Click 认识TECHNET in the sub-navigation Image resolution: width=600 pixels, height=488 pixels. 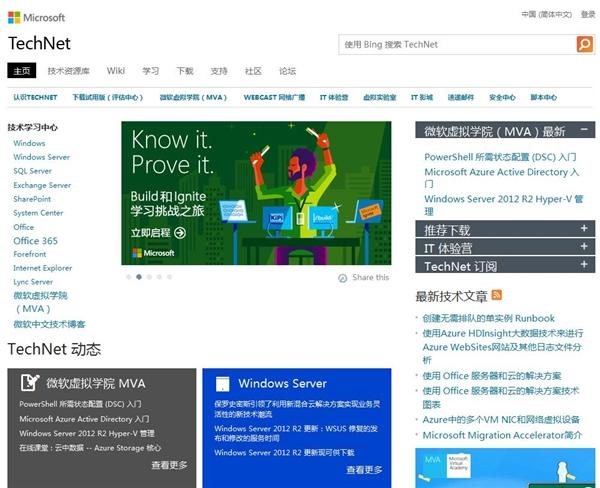pos(35,97)
